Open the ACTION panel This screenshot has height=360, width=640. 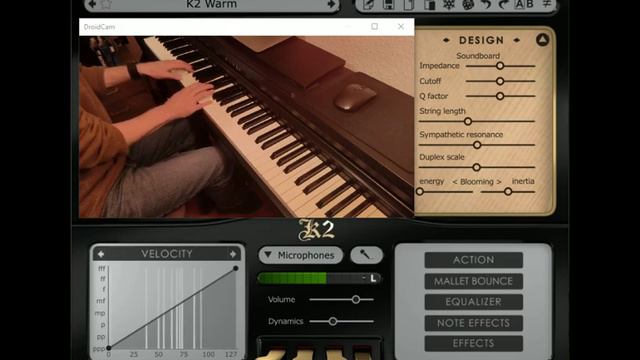point(473,260)
